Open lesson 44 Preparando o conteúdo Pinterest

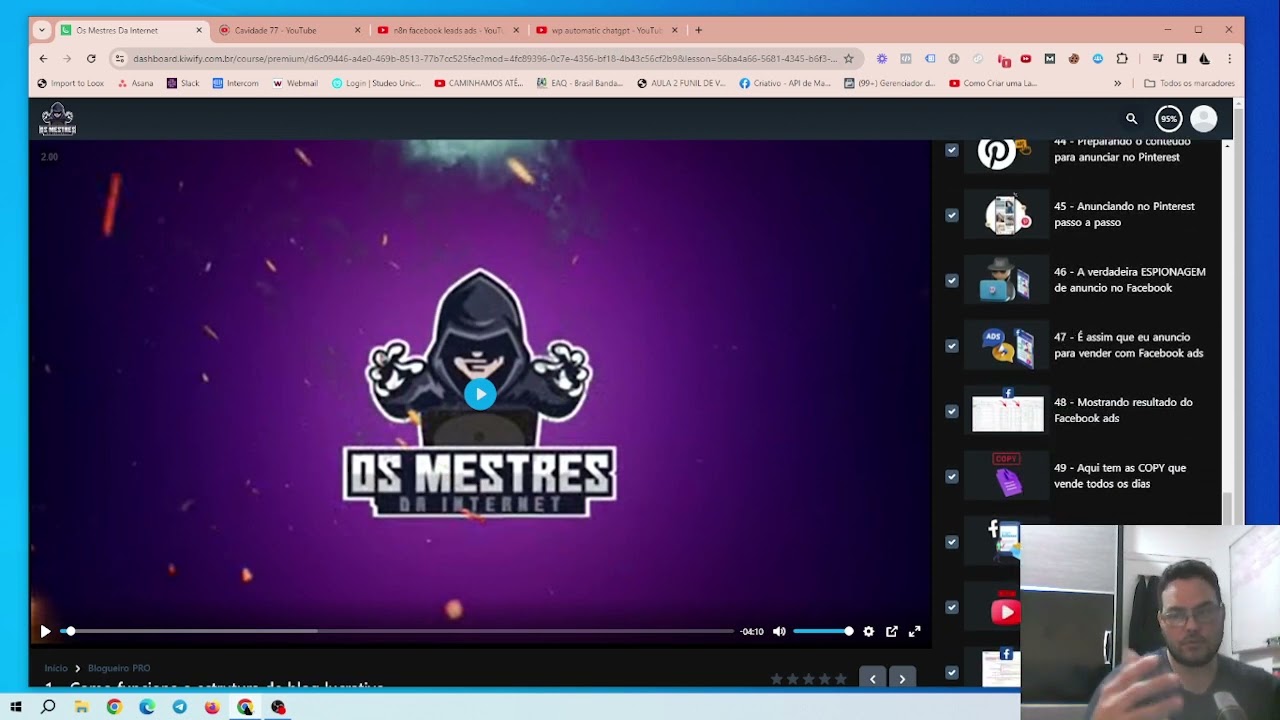(x=1122, y=149)
